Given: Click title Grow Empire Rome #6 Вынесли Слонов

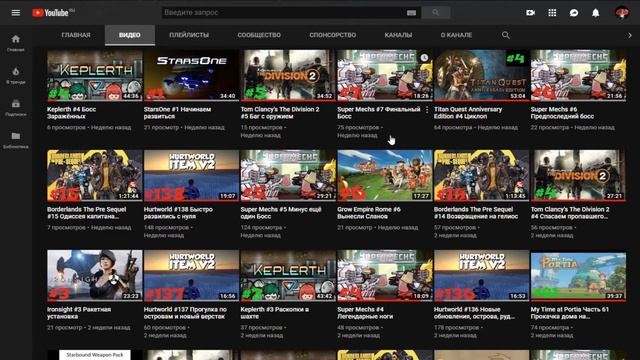Looking at the screenshot, I should (x=369, y=213).
